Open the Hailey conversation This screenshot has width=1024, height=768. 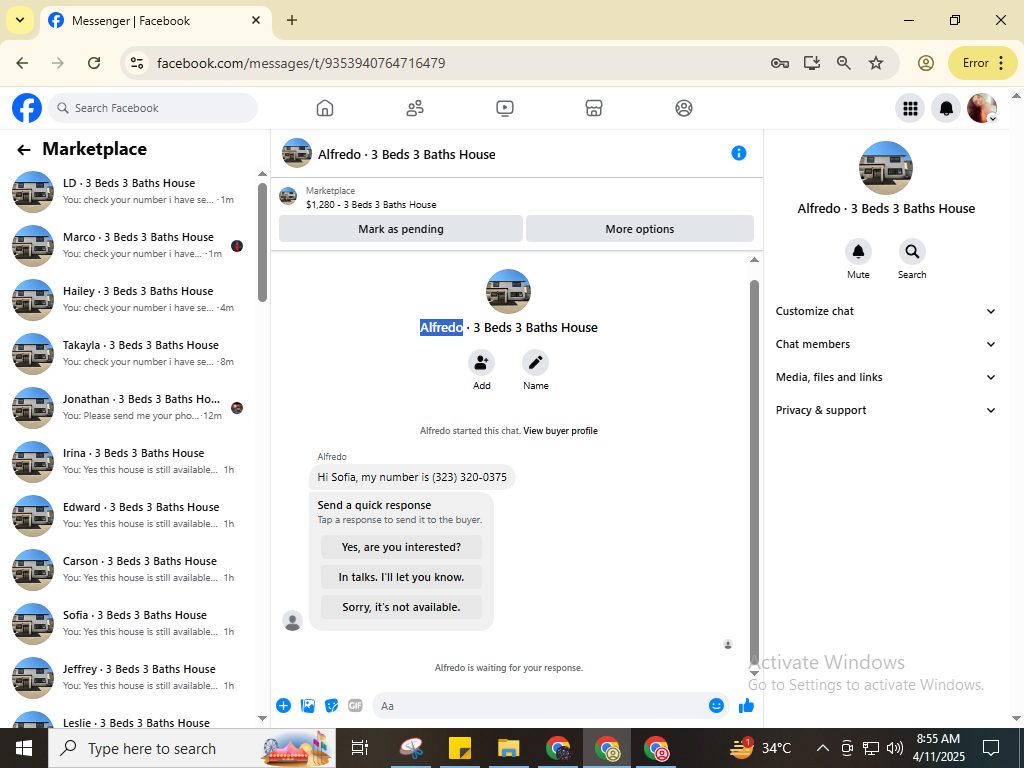(x=131, y=300)
